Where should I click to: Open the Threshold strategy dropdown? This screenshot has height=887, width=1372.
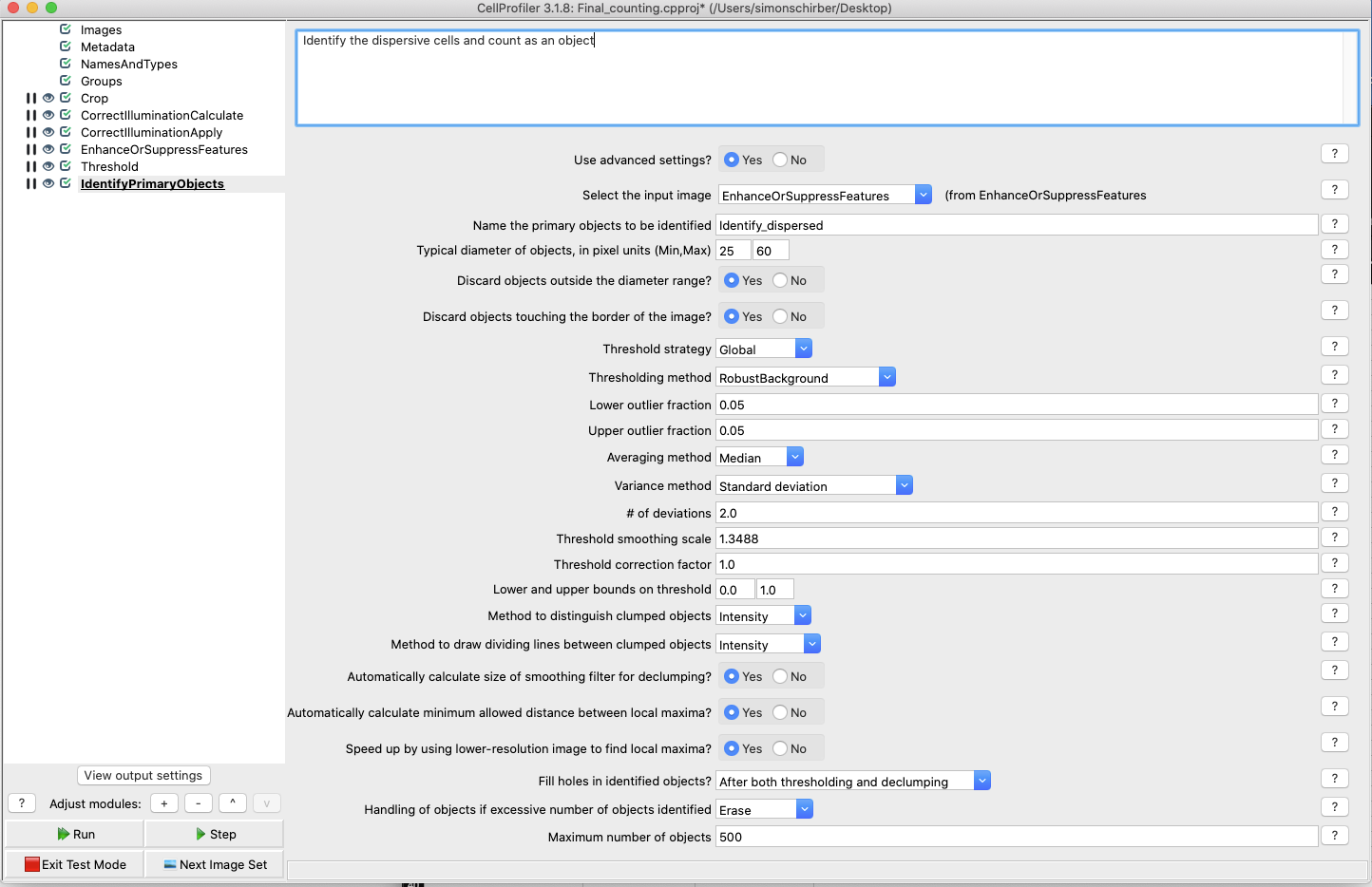[x=803, y=348]
